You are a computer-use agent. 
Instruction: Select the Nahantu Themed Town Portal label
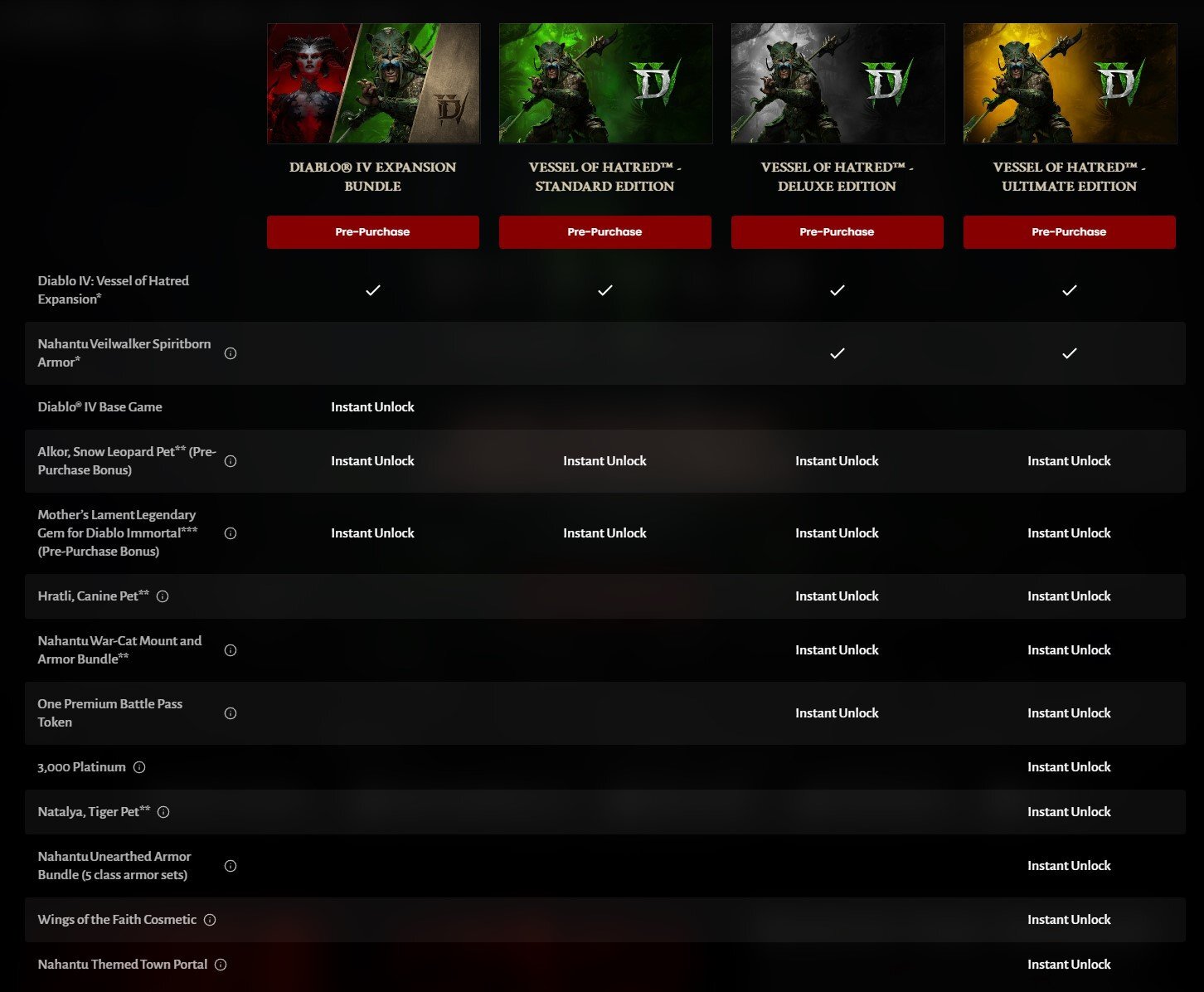(x=123, y=965)
